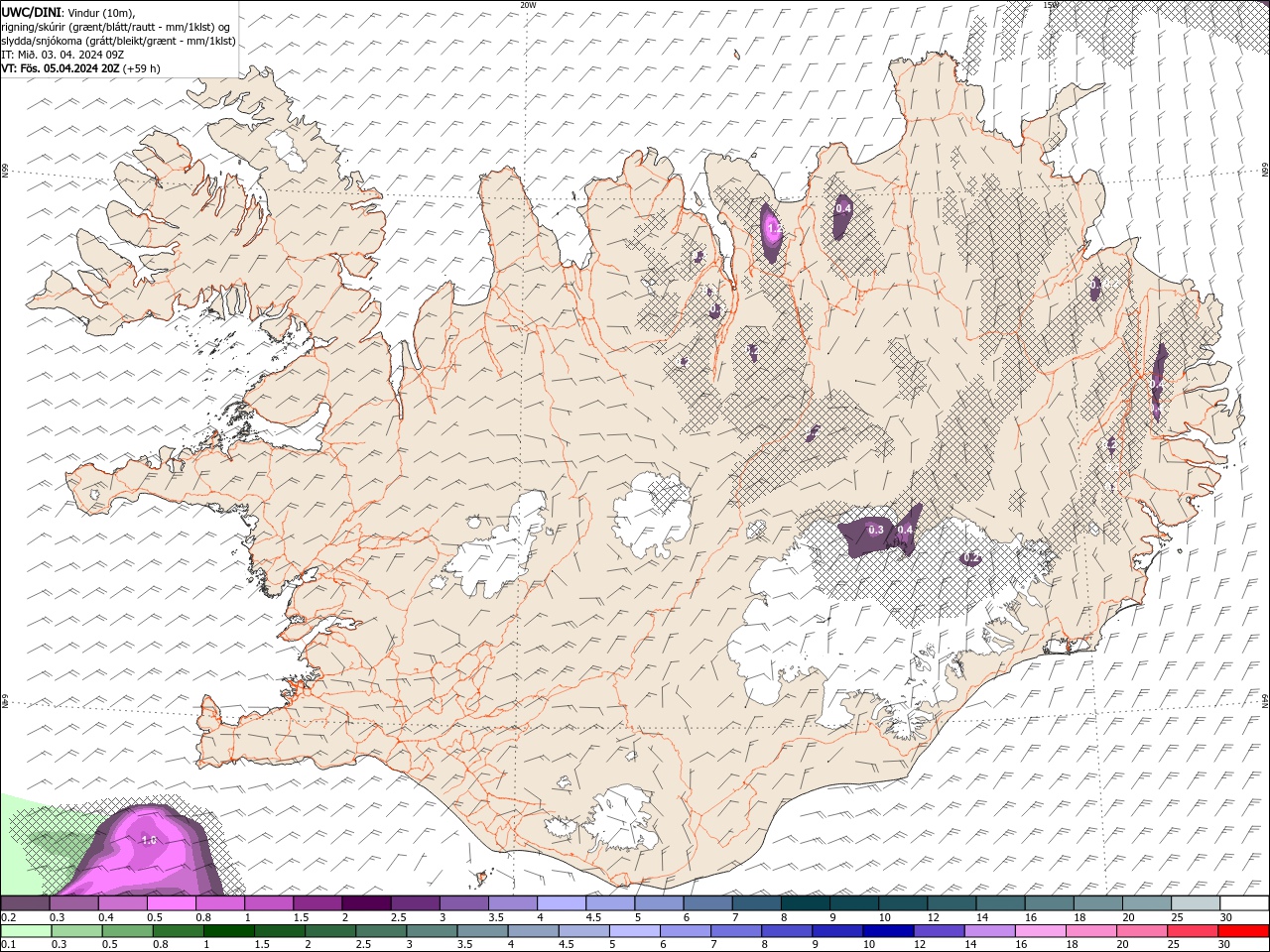Viewport: 1270px width, 952px height.
Task: Click the white Mýrdalsjökull glacier near south coast
Action: pyautogui.click(x=620, y=818)
